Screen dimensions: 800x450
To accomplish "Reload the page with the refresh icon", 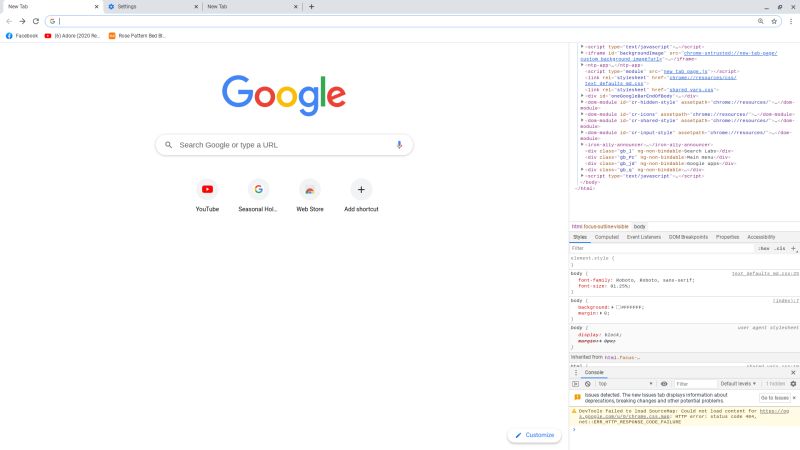I will click(x=36, y=21).
